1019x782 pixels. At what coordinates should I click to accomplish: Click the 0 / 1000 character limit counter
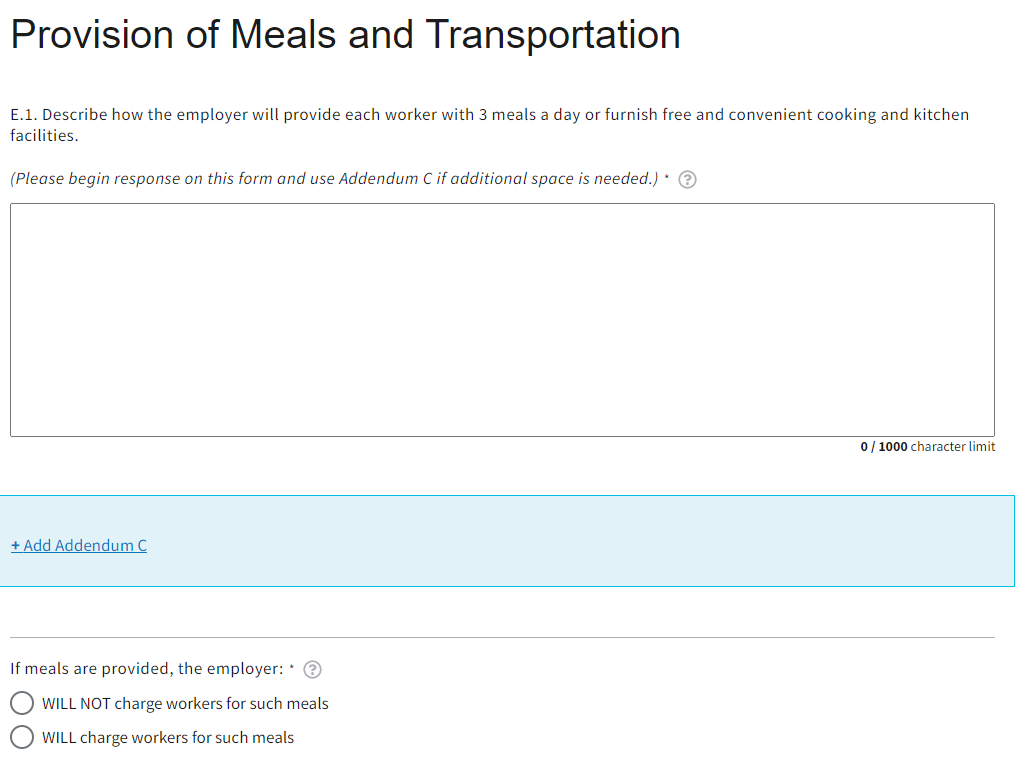[x=927, y=447]
